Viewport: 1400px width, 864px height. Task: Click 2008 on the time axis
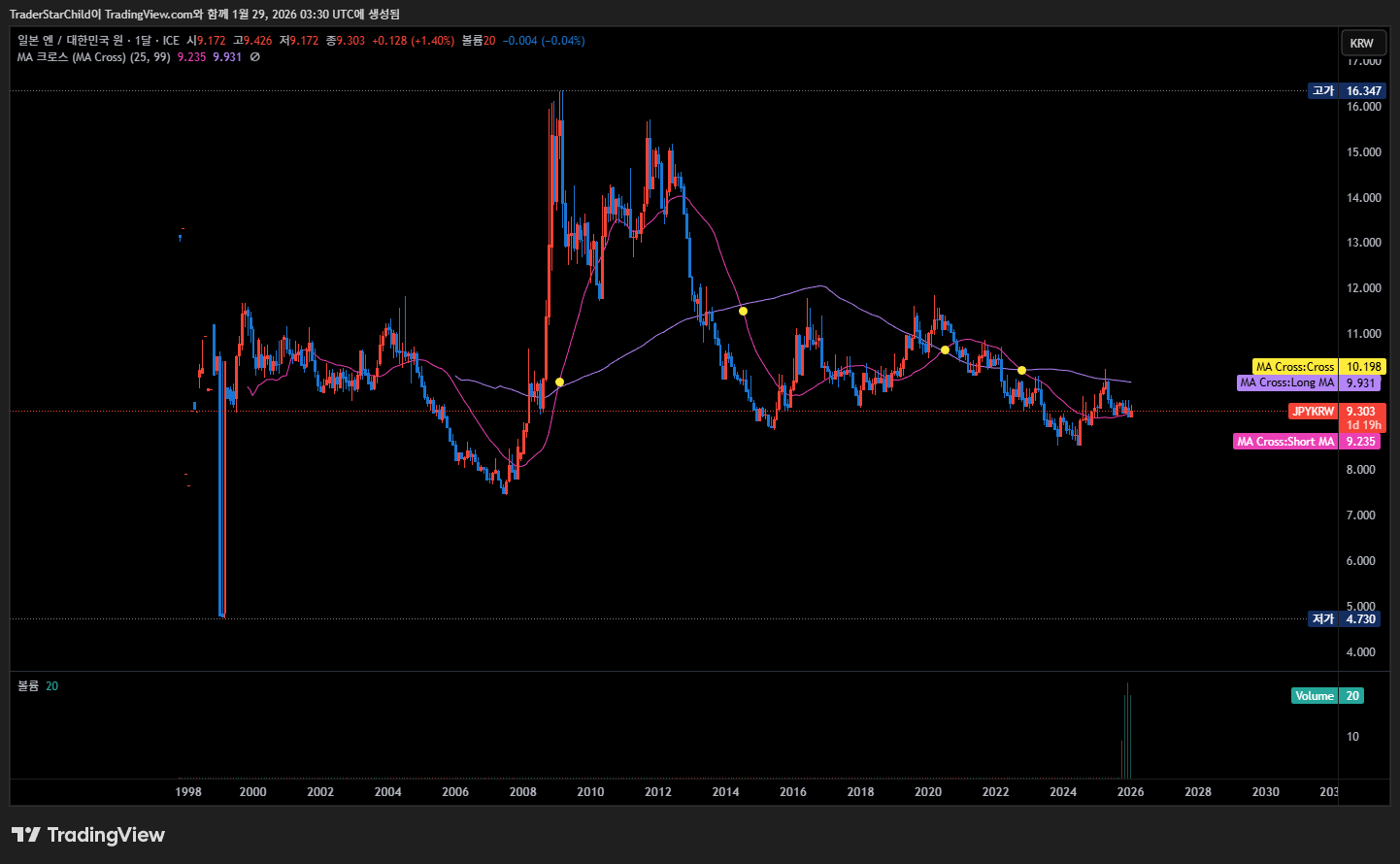(x=522, y=792)
